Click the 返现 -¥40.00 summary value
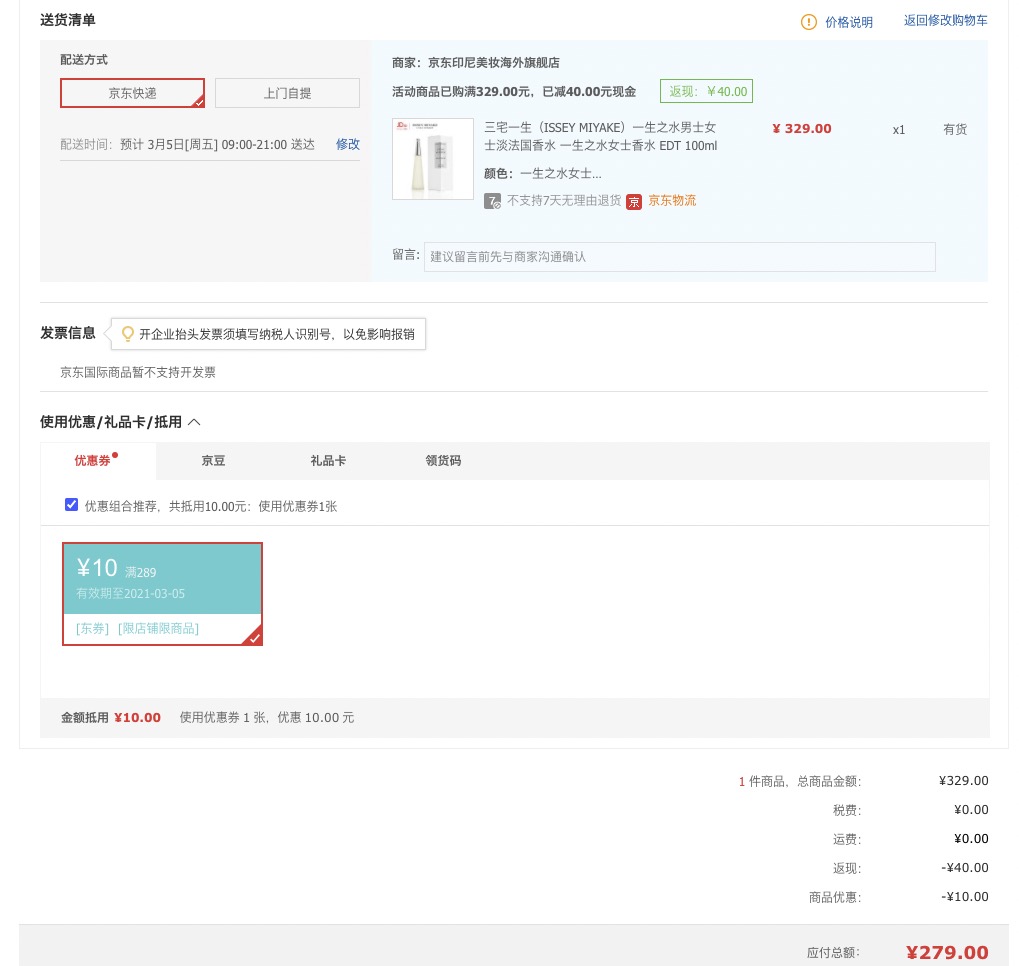The width and height of the screenshot is (1019, 966). click(964, 868)
